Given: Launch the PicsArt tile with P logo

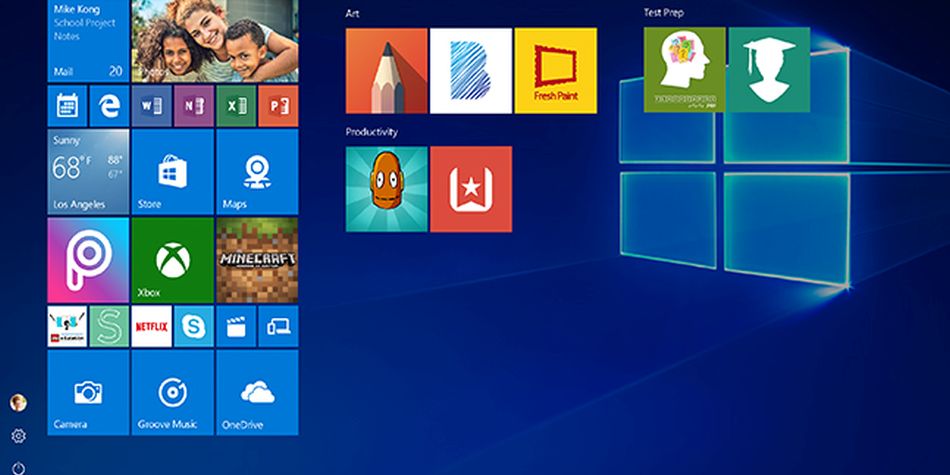Looking at the screenshot, I should (x=88, y=261).
